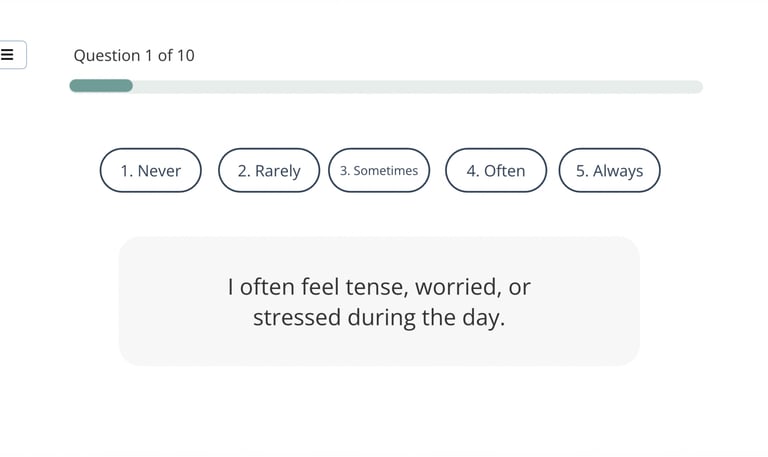Click the survey progress indicator bar
The image size is (768, 457).
[386, 86]
